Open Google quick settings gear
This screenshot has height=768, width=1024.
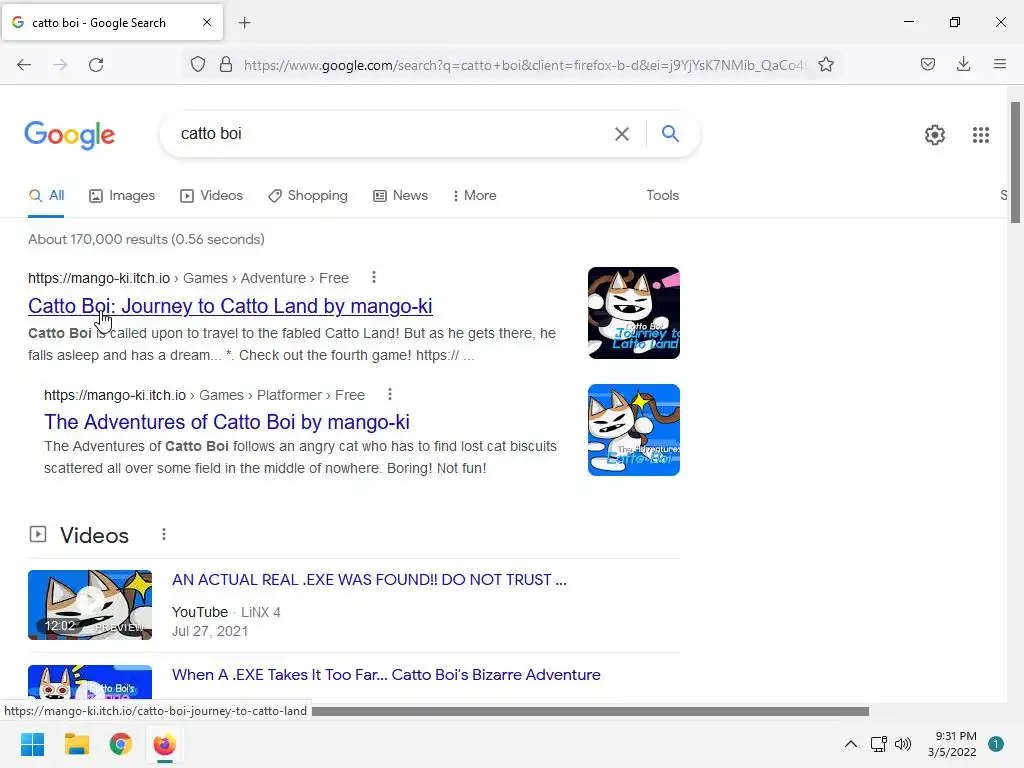pyautogui.click(x=935, y=135)
